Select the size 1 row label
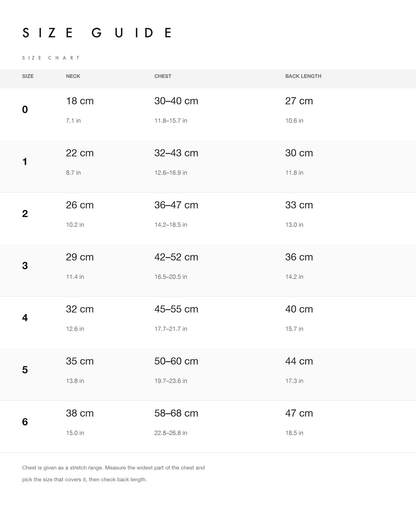This screenshot has width=416, height=508. [x=25, y=162]
